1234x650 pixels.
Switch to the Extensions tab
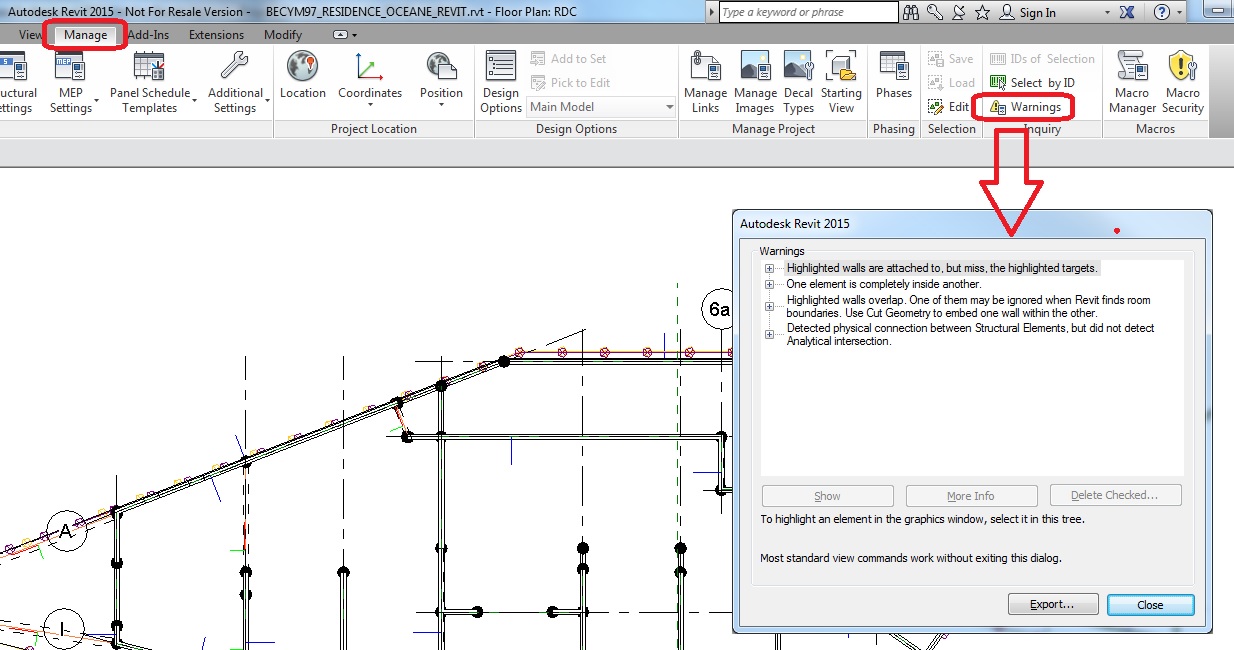216,33
